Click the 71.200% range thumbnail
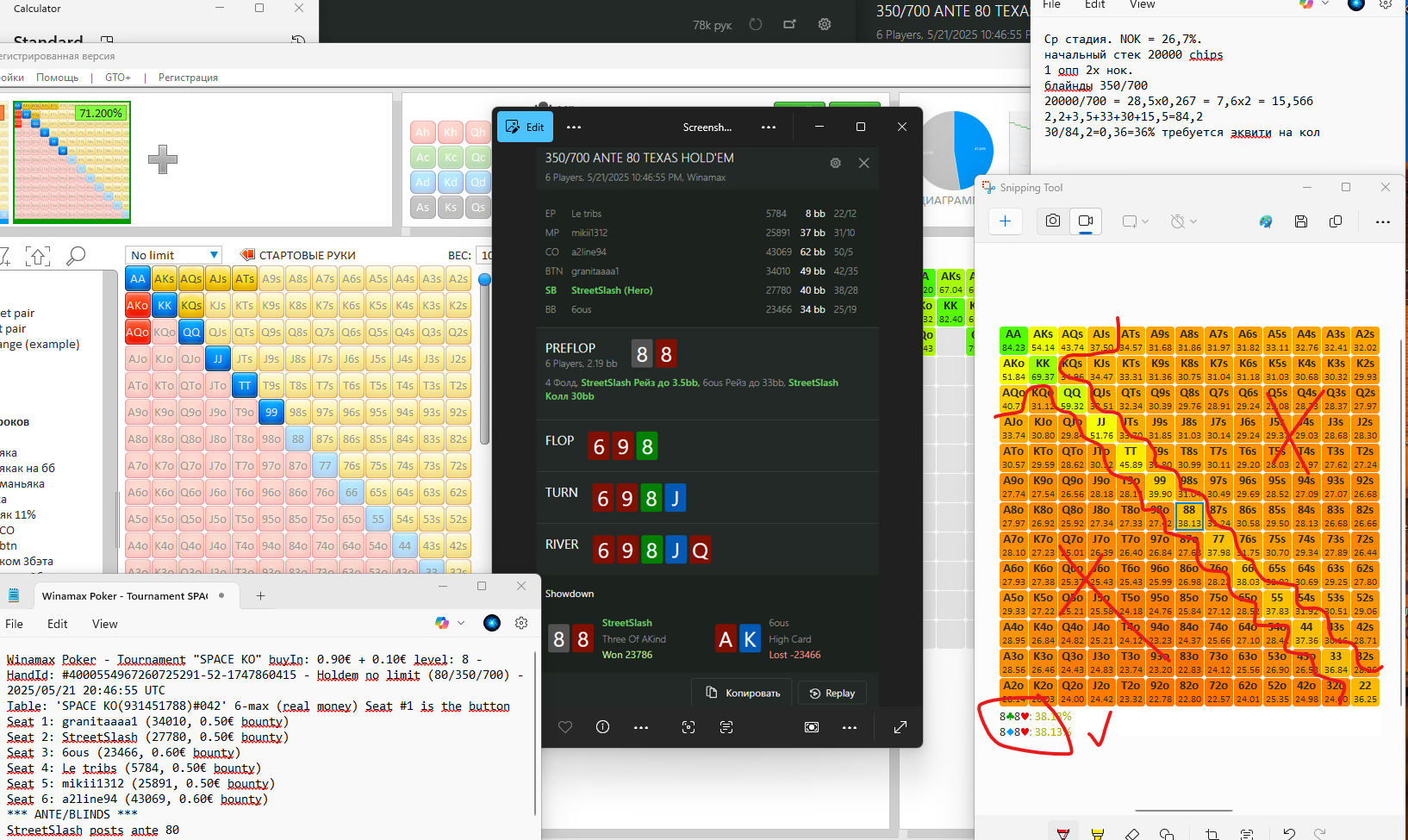Viewport: 1408px width, 840px height. click(x=72, y=161)
